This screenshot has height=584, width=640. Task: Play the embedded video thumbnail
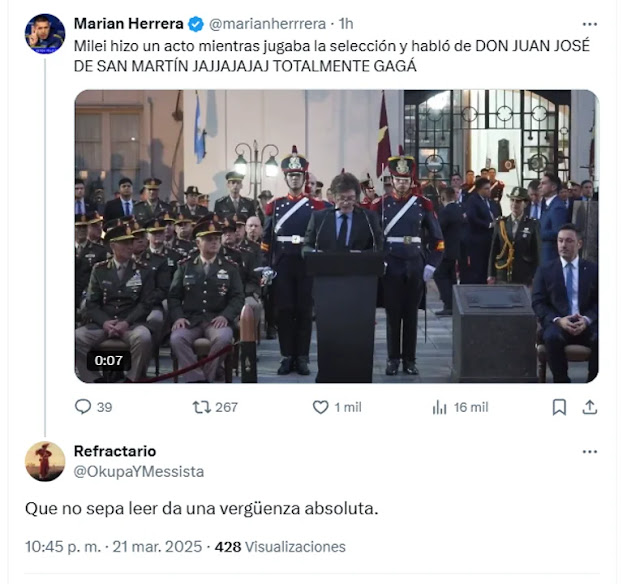(336, 236)
